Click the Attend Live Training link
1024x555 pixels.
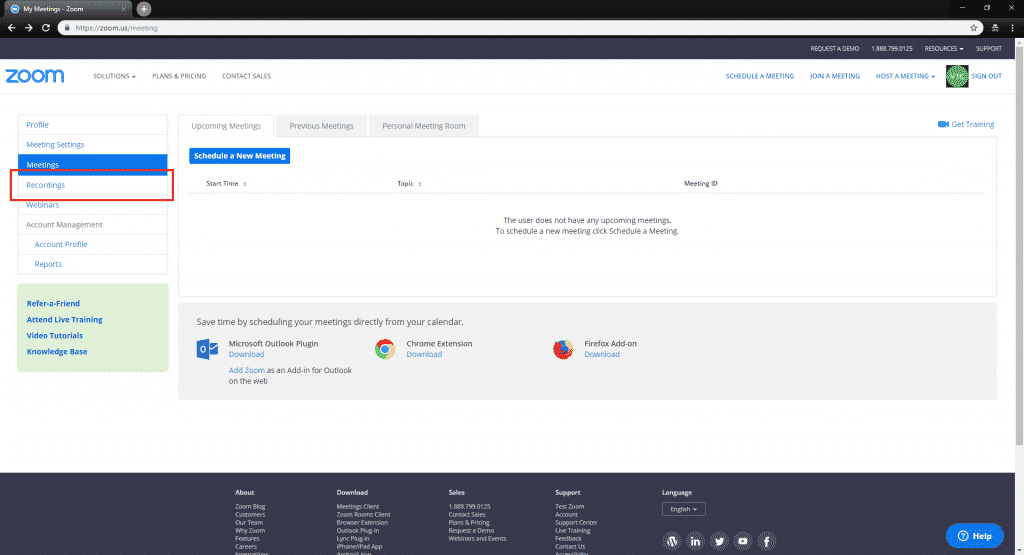click(64, 320)
